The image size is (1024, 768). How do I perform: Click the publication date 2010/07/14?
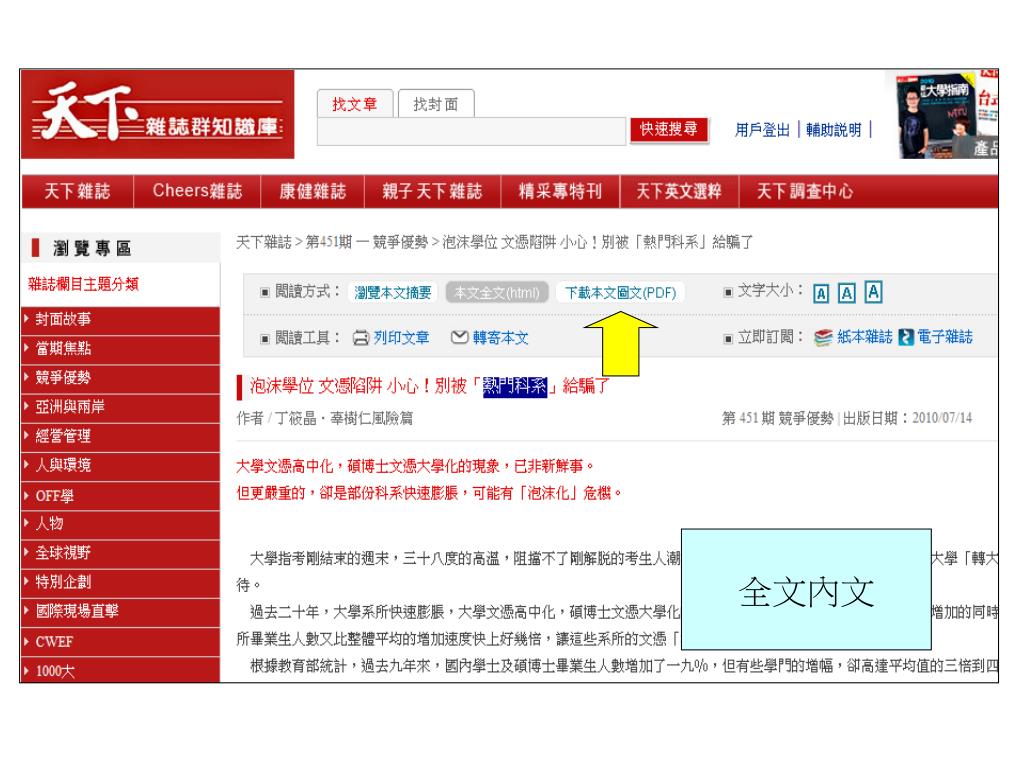pyautogui.click(x=942, y=418)
